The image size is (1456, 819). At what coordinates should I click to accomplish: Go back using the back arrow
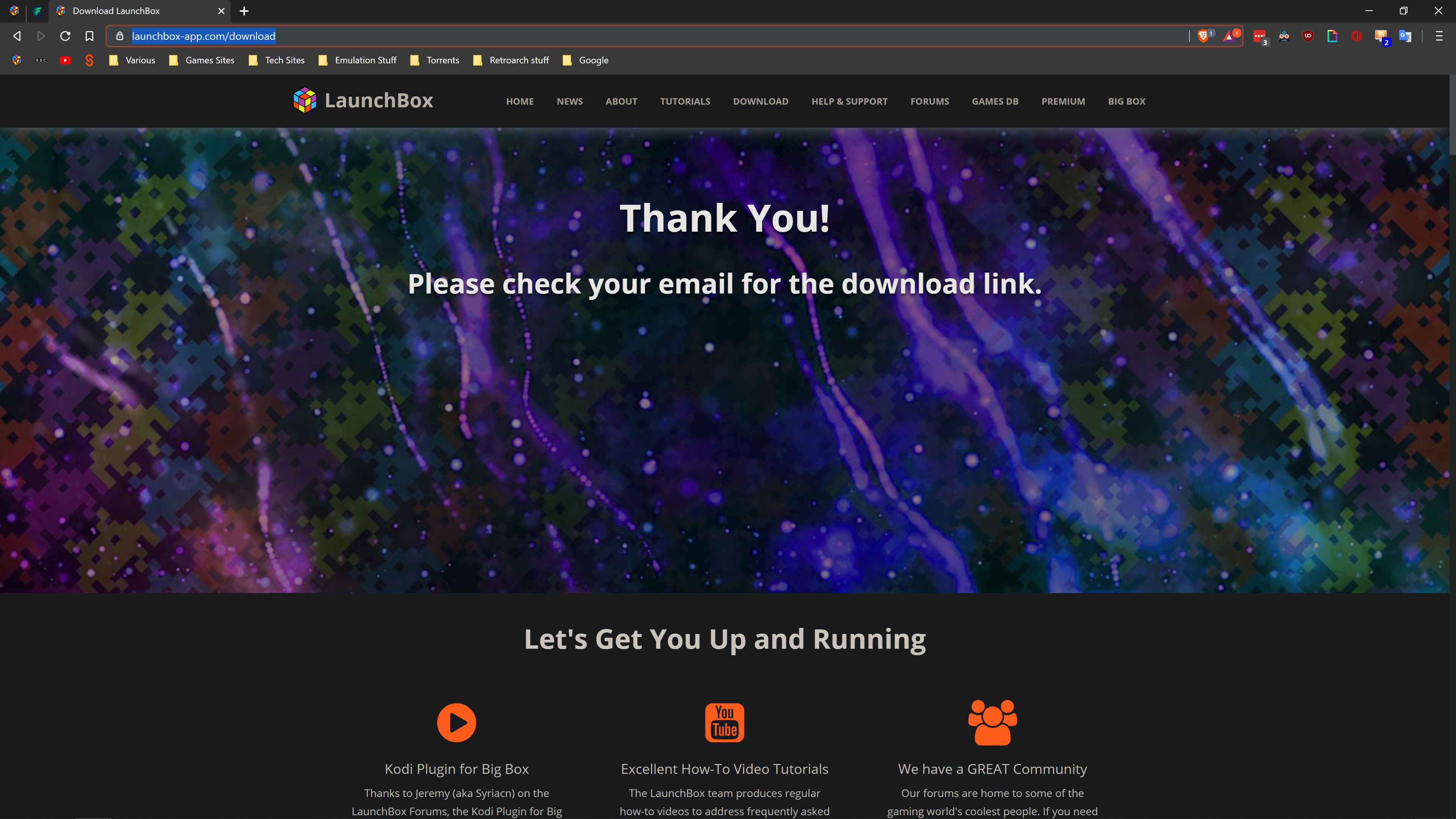click(17, 36)
